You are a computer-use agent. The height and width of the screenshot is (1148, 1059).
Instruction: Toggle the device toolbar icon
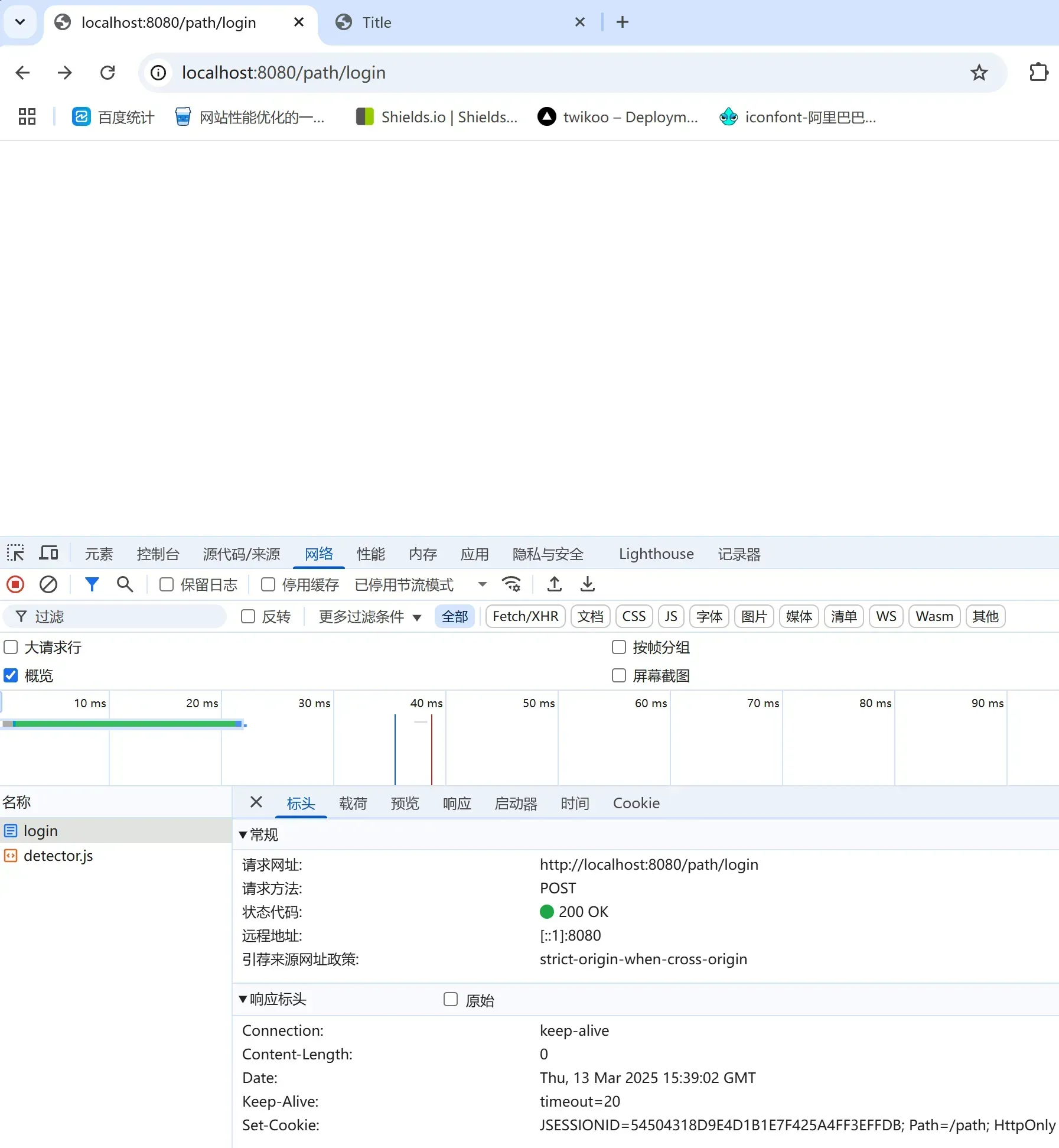(x=48, y=554)
